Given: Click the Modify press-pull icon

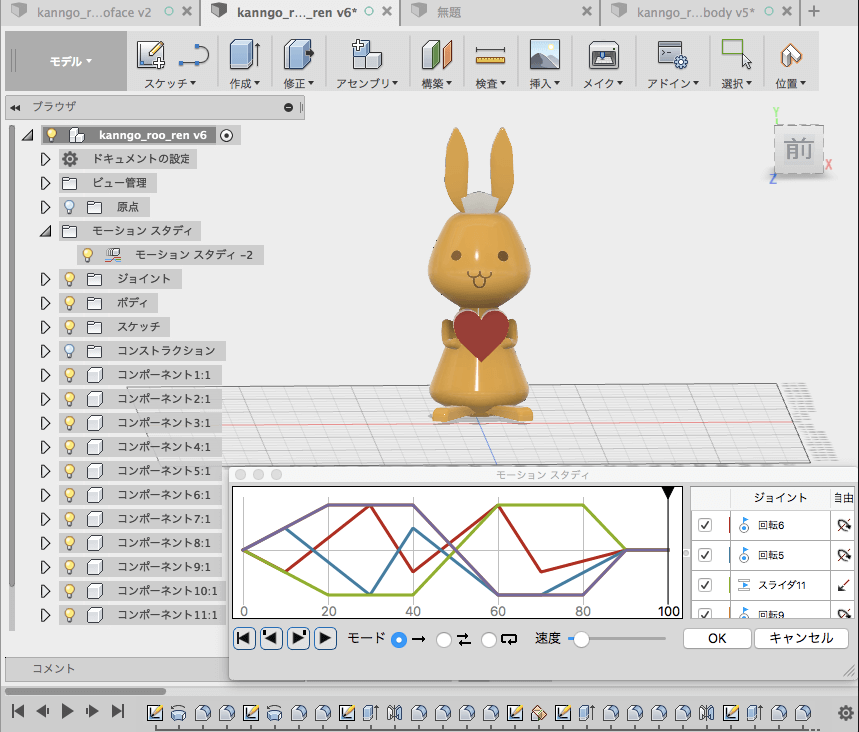Looking at the screenshot, I should pos(298,54).
